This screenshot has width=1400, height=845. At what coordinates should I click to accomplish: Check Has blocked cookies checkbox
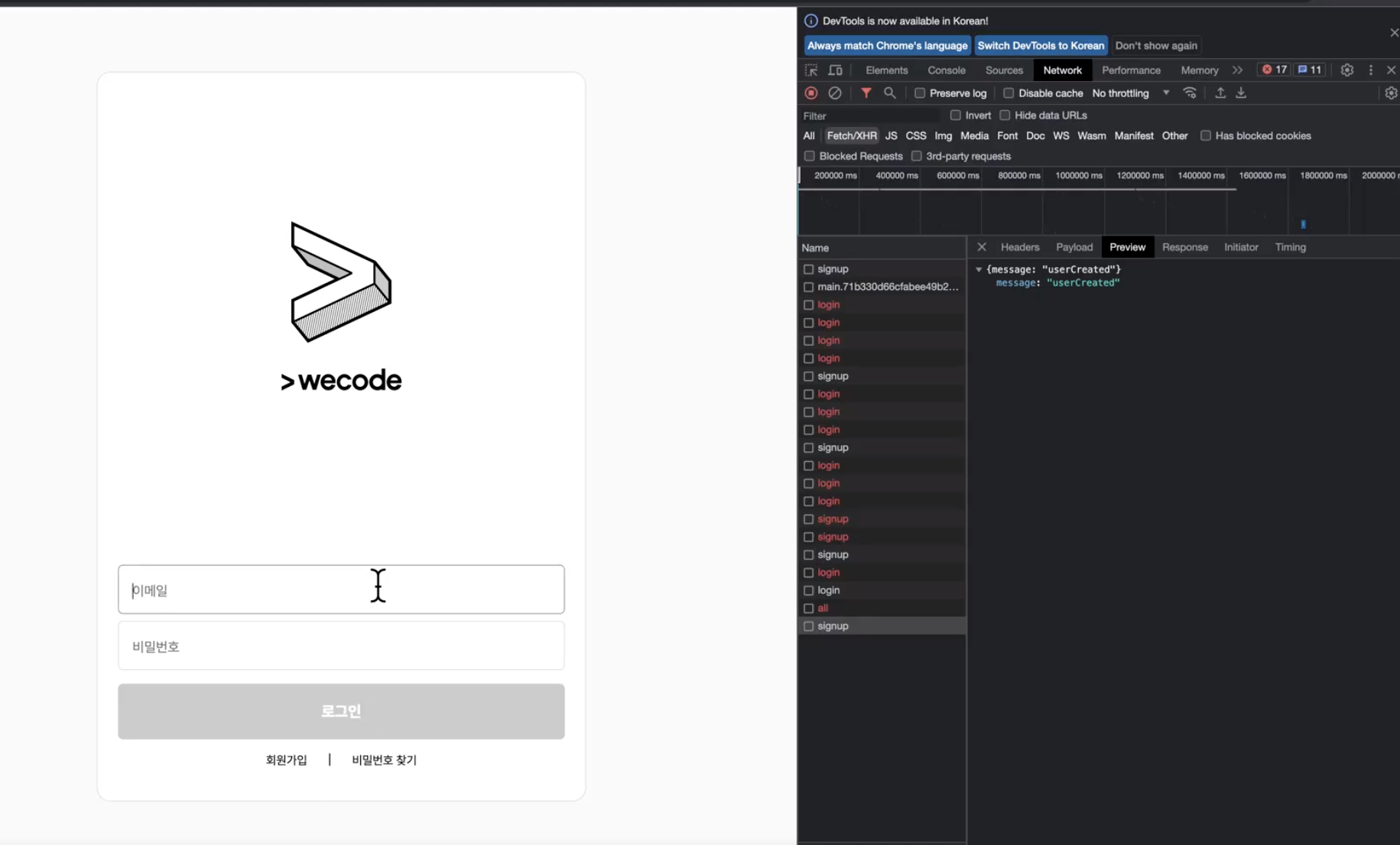click(1206, 136)
